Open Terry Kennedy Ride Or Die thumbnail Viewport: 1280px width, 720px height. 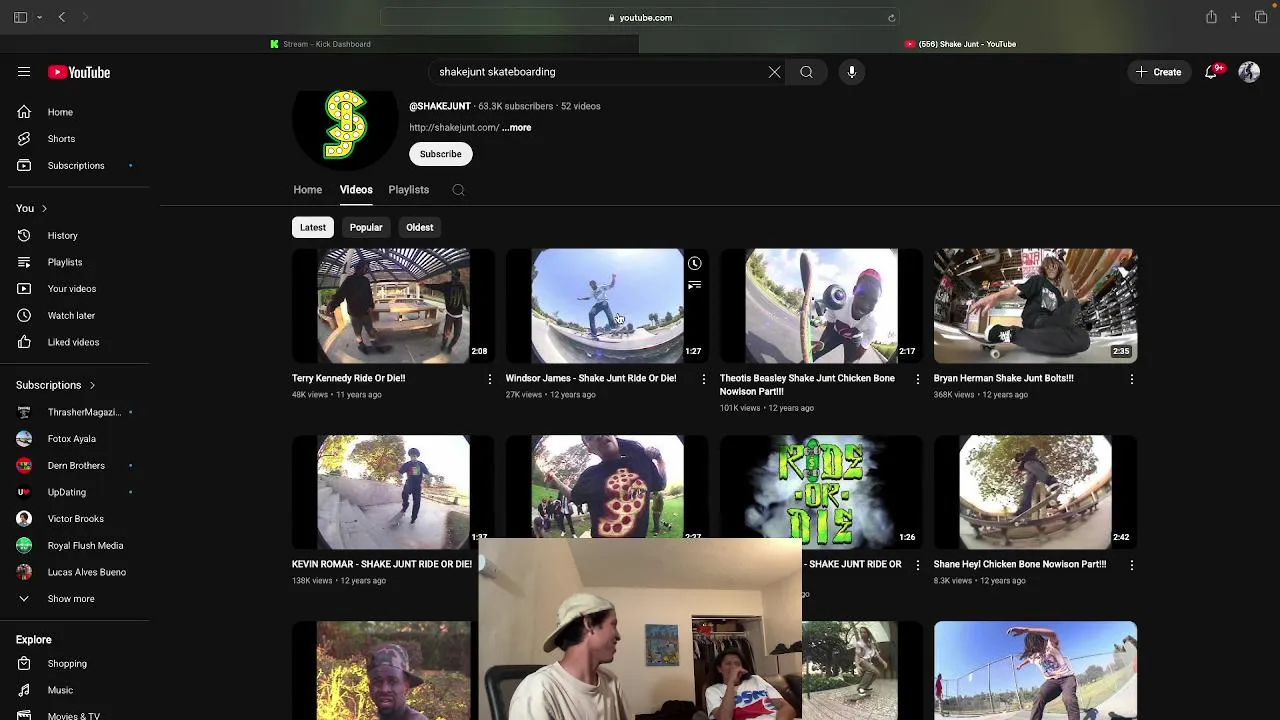393,306
